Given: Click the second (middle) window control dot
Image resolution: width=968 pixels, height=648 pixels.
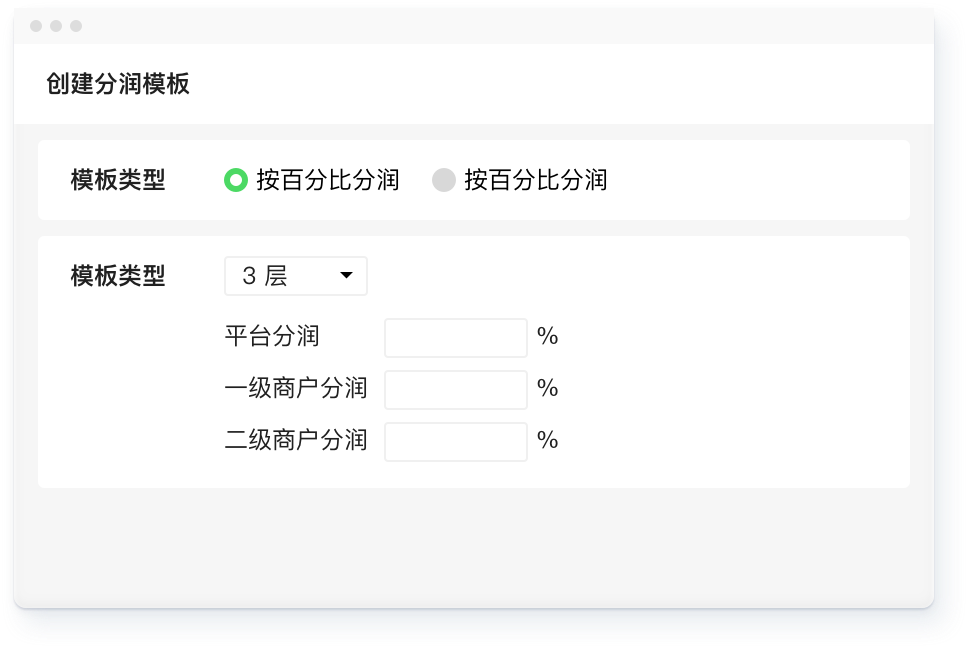Looking at the screenshot, I should click(x=56, y=26).
